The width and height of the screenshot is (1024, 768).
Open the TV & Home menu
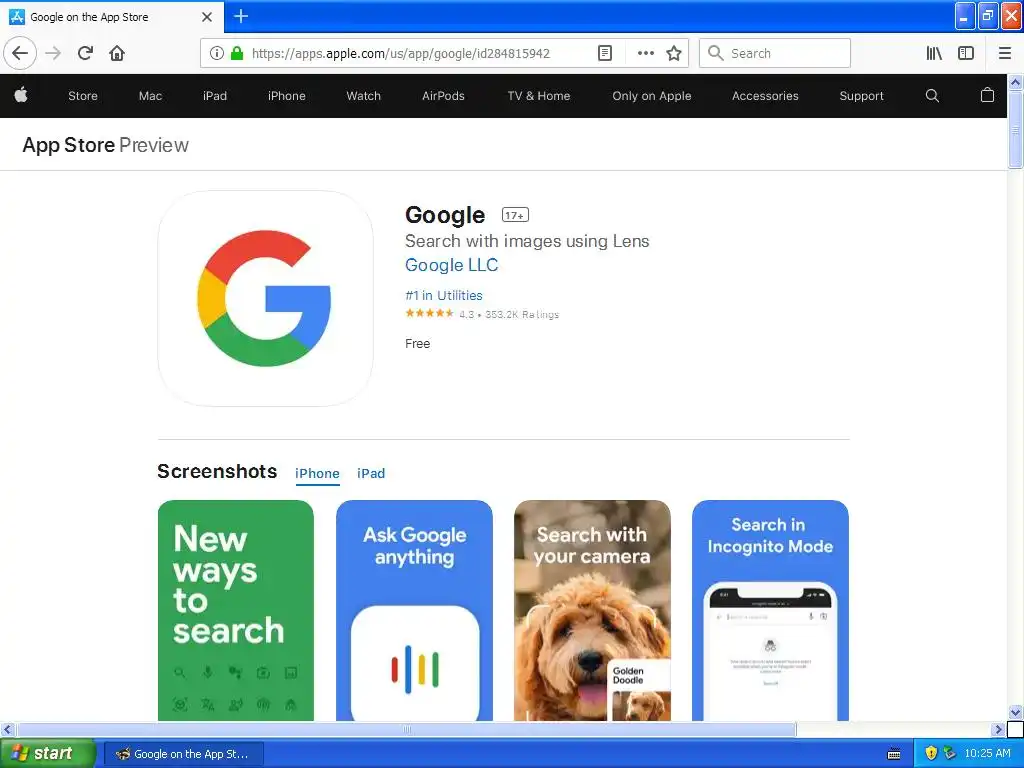[x=539, y=95]
